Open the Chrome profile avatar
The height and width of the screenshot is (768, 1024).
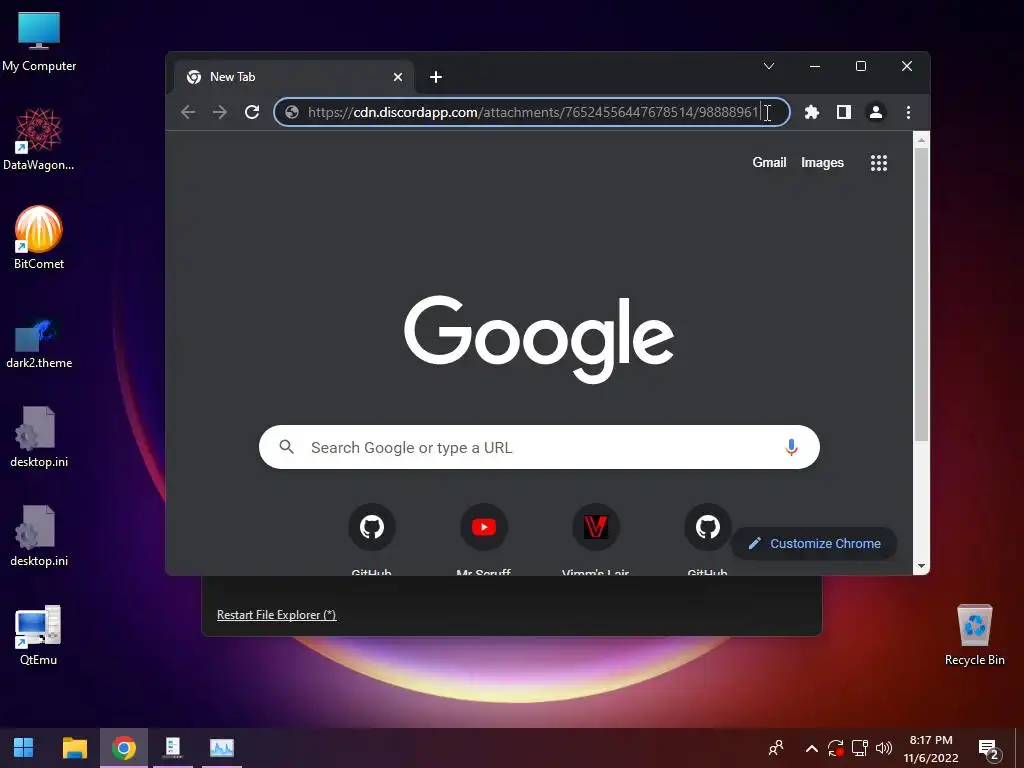[x=876, y=112]
